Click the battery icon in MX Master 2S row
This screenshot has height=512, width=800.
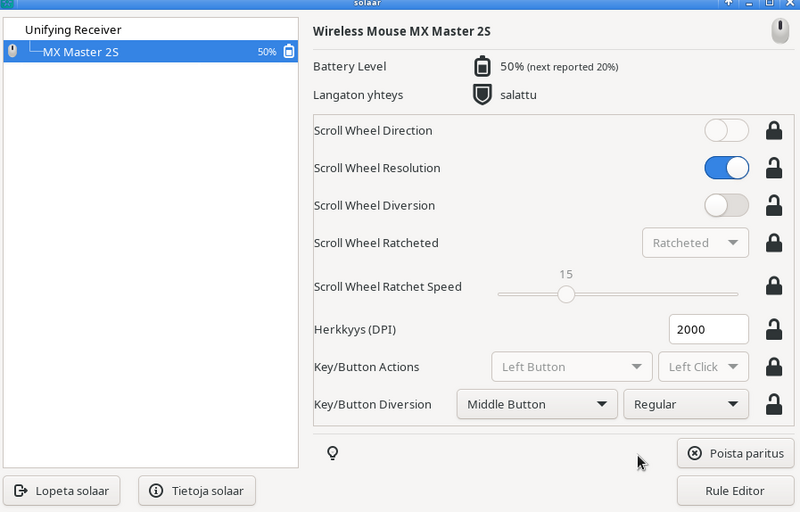pos(289,52)
